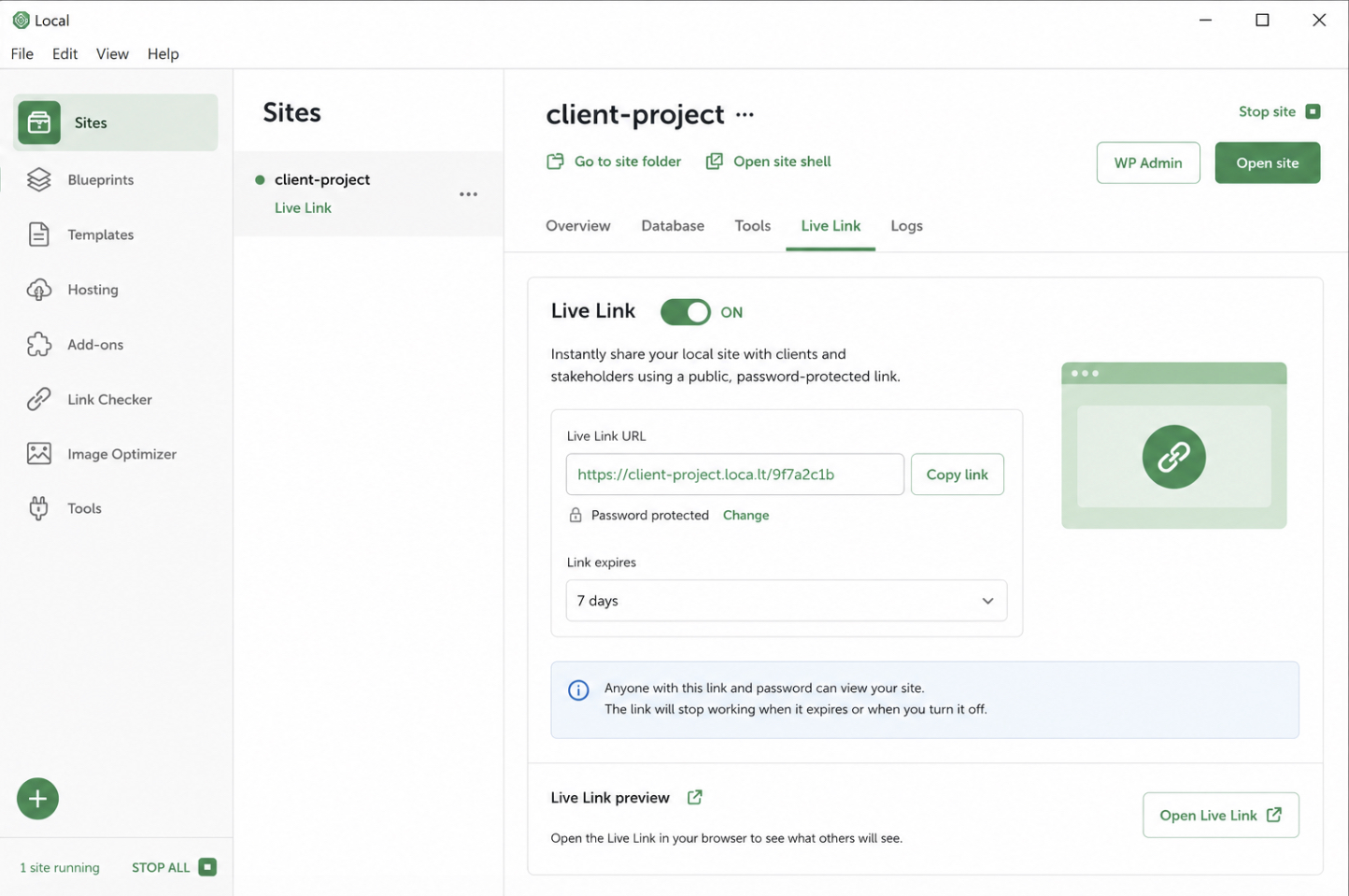
Task: Open Image Optimizer in sidebar
Action: [x=121, y=454]
